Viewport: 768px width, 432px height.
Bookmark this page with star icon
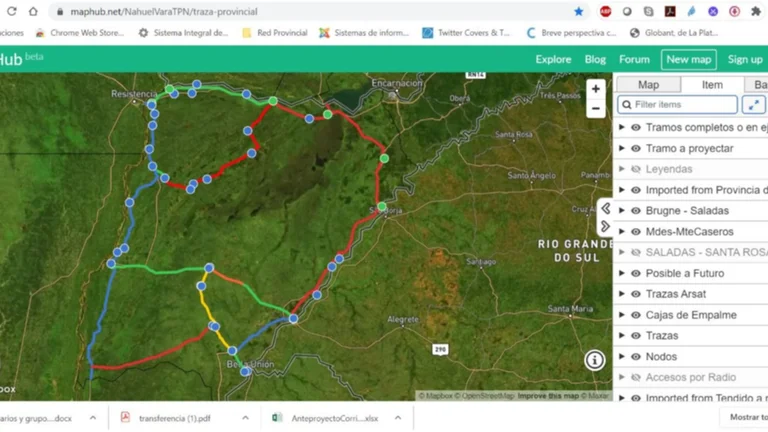[578, 11]
